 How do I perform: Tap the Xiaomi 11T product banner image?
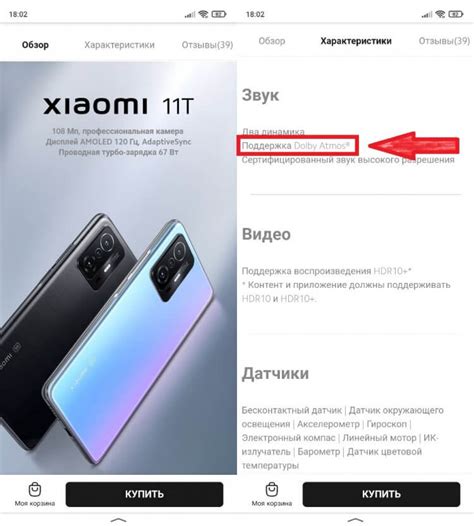(118, 268)
